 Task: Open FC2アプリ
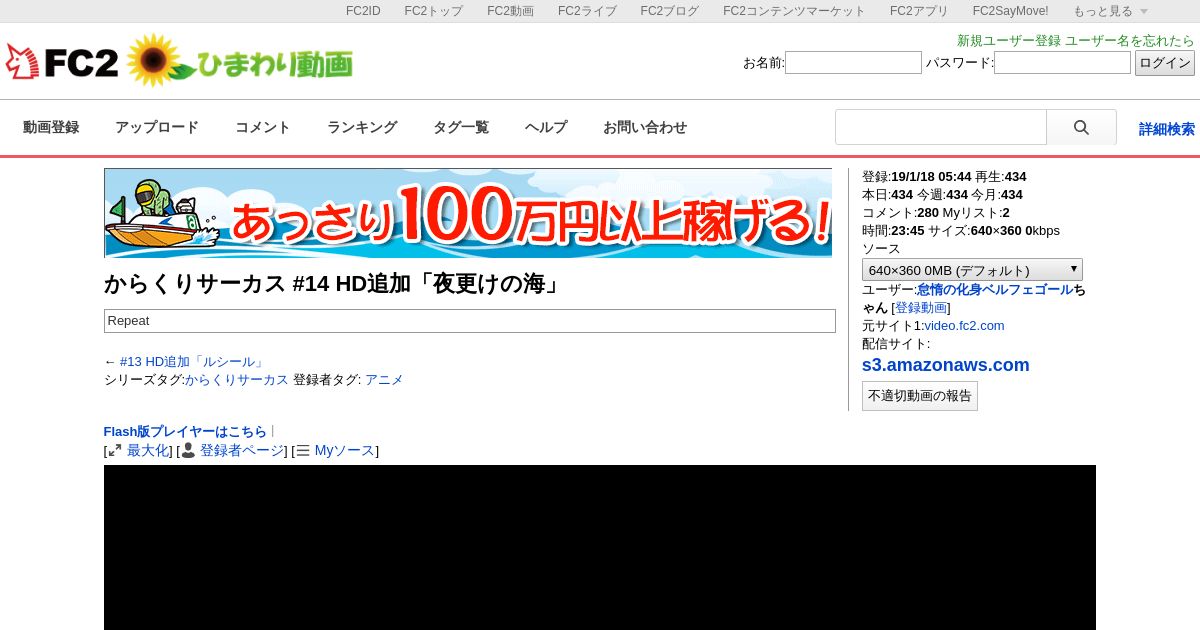click(x=919, y=11)
